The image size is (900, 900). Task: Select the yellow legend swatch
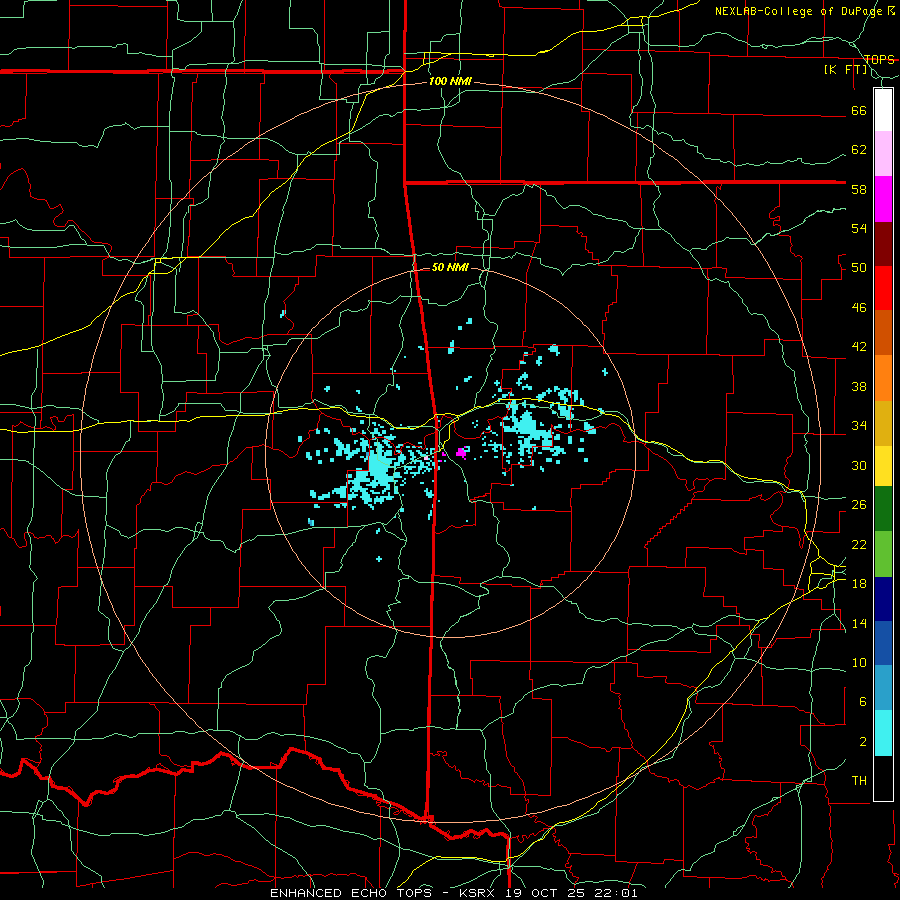pyautogui.click(x=883, y=465)
